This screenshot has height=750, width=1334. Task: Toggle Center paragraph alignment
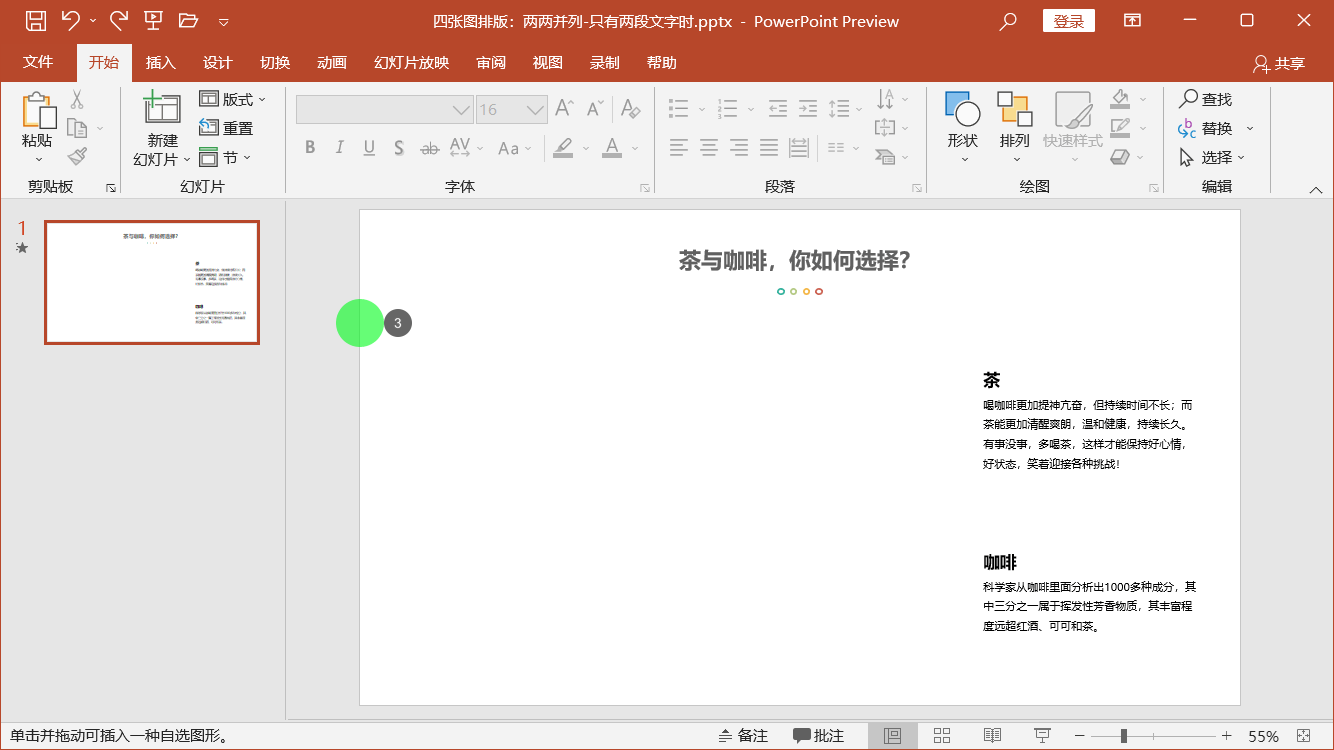point(709,148)
